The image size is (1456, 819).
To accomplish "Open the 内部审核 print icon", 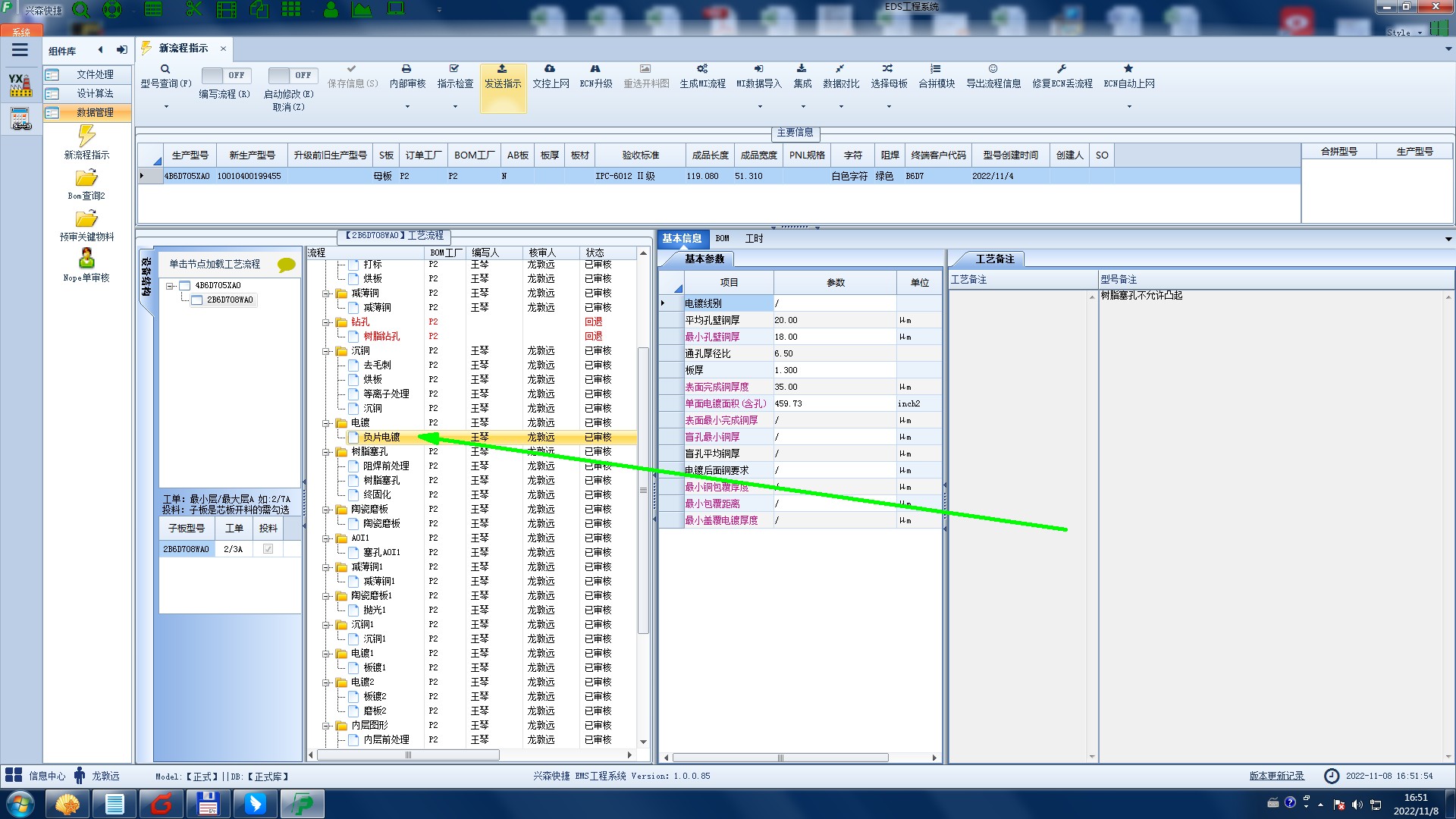I will click(406, 69).
